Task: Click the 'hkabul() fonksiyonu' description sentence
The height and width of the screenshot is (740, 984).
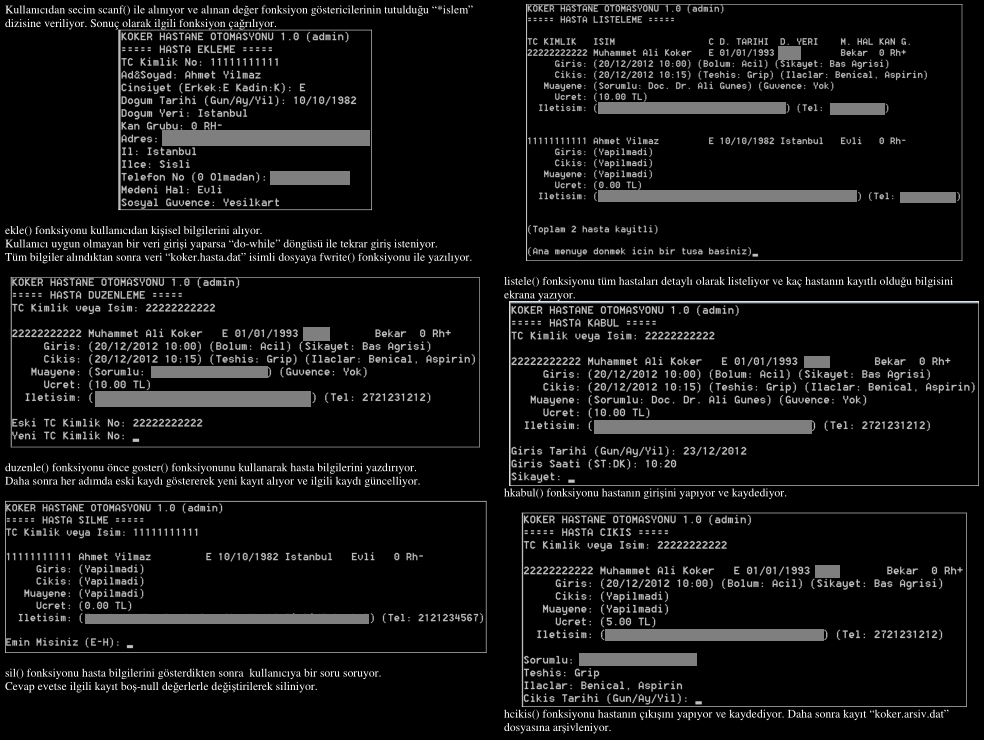Action: pyautogui.click(x=645, y=493)
